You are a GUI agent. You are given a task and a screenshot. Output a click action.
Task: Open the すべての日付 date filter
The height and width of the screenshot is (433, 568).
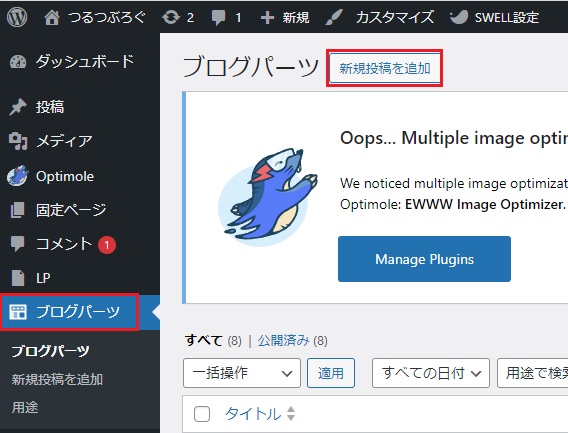pos(431,373)
